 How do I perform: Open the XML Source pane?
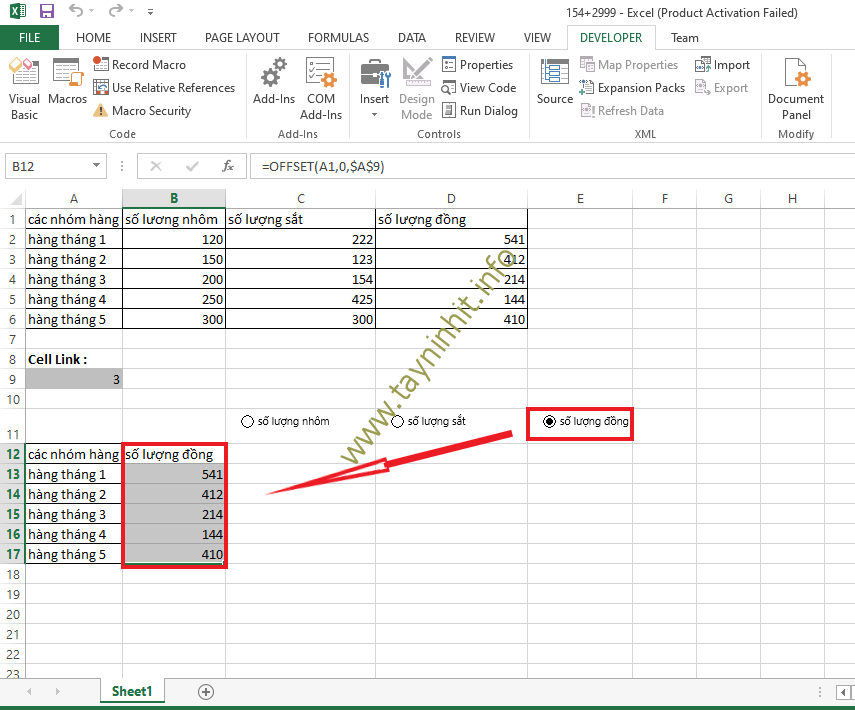click(x=554, y=85)
